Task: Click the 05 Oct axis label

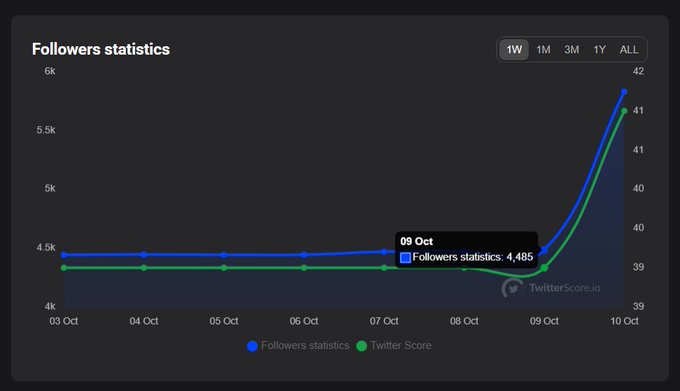Action: click(224, 321)
